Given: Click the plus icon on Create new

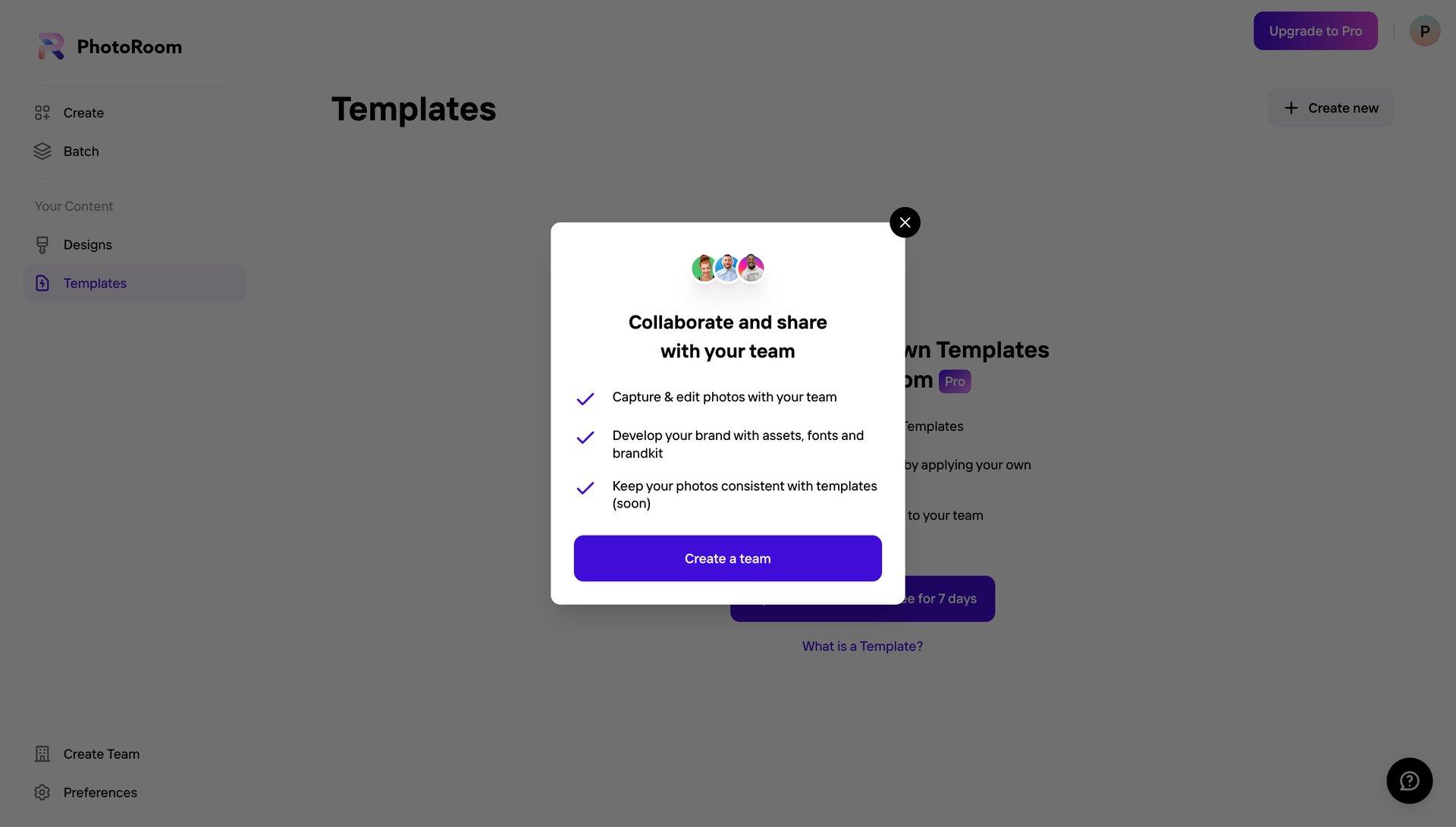Looking at the screenshot, I should coord(1291,108).
